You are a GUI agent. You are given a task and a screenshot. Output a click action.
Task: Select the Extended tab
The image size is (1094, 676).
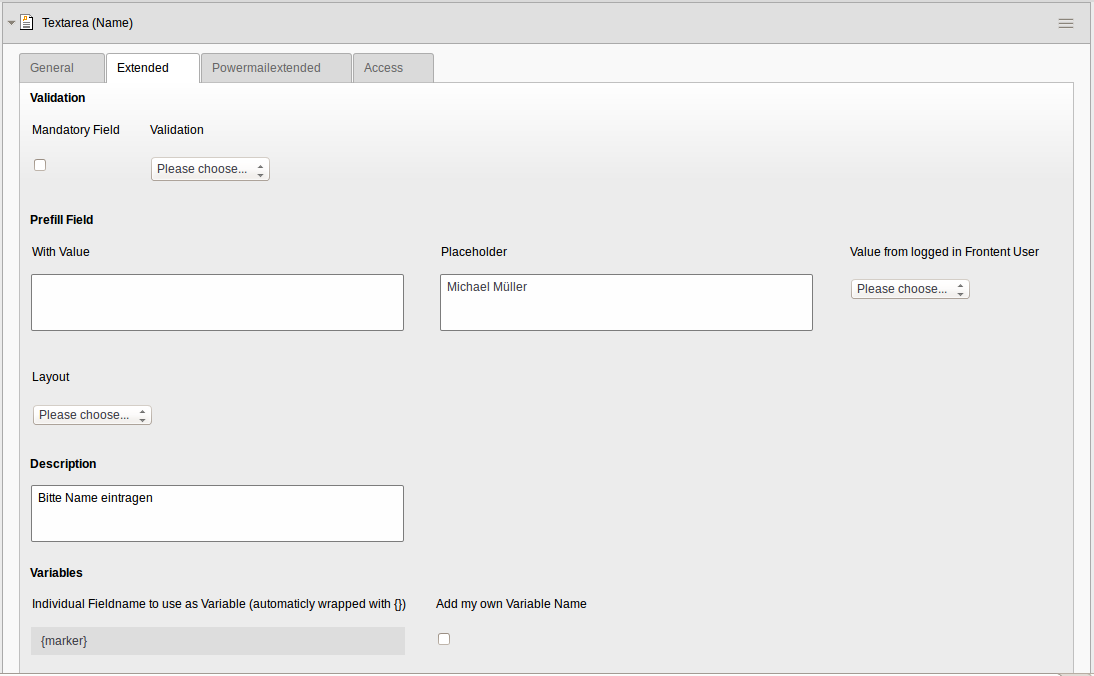(x=143, y=68)
